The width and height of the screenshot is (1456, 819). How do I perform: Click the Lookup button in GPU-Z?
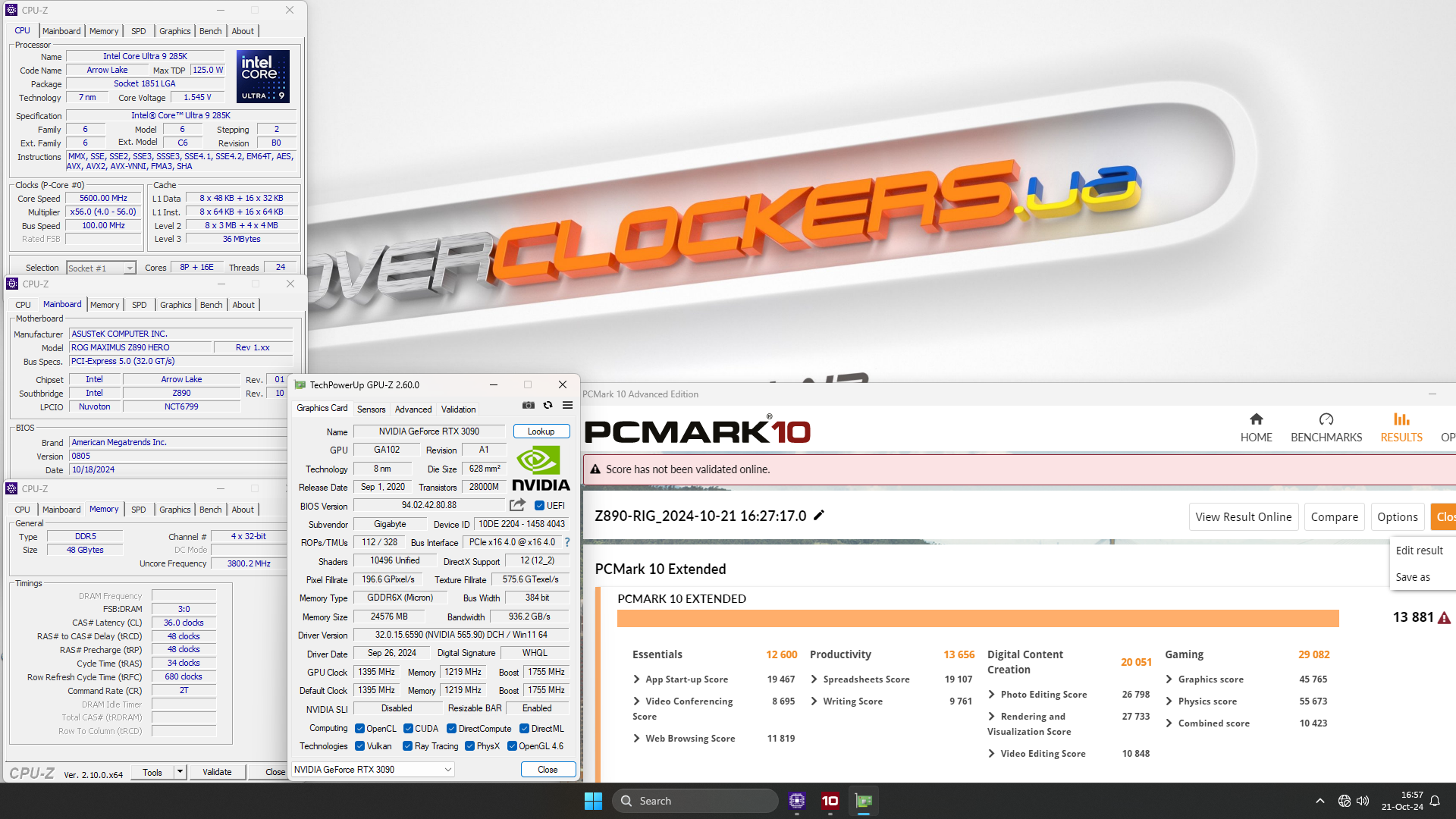[540, 431]
